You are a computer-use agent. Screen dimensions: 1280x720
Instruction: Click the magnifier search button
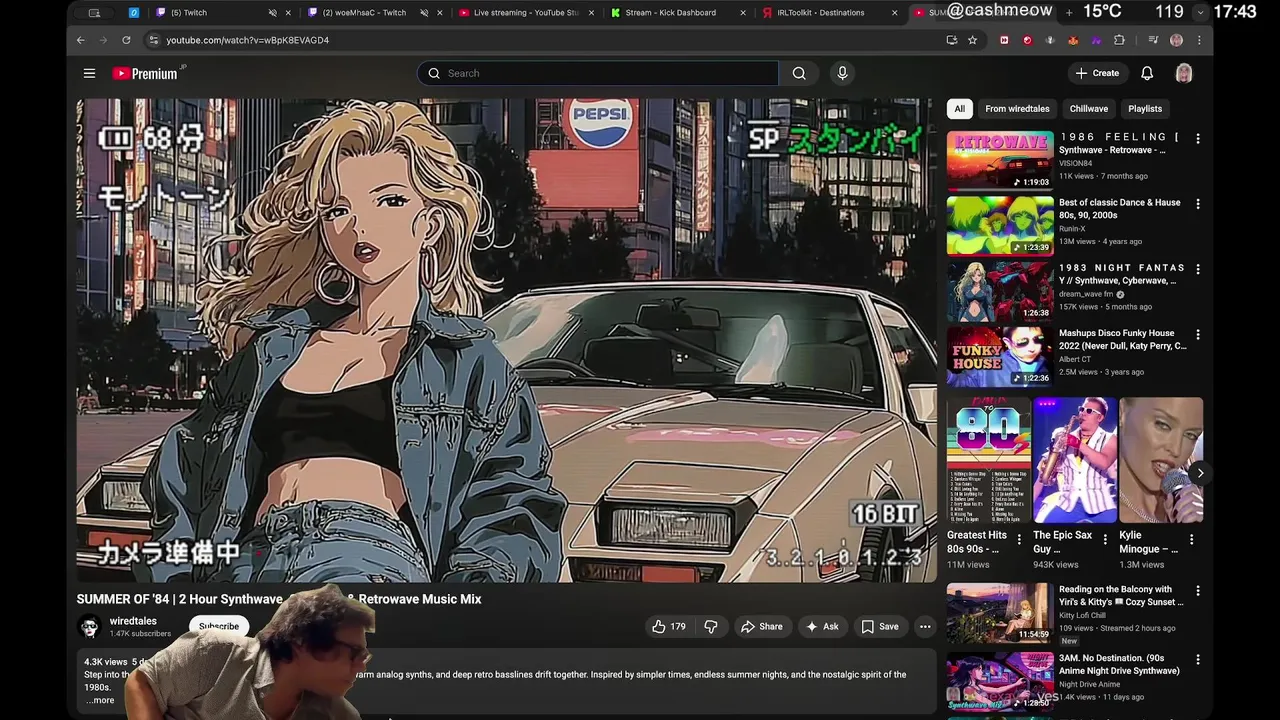[799, 73]
